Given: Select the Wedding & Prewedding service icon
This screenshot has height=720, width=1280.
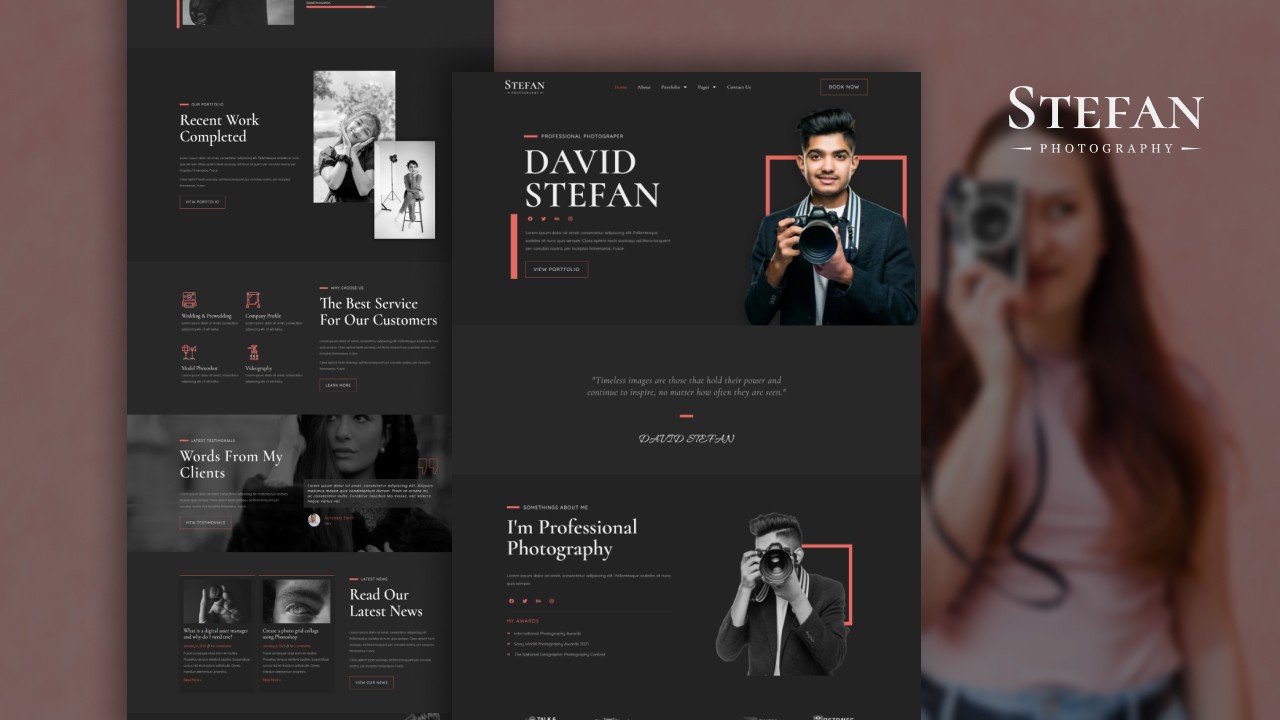Looking at the screenshot, I should (189, 300).
